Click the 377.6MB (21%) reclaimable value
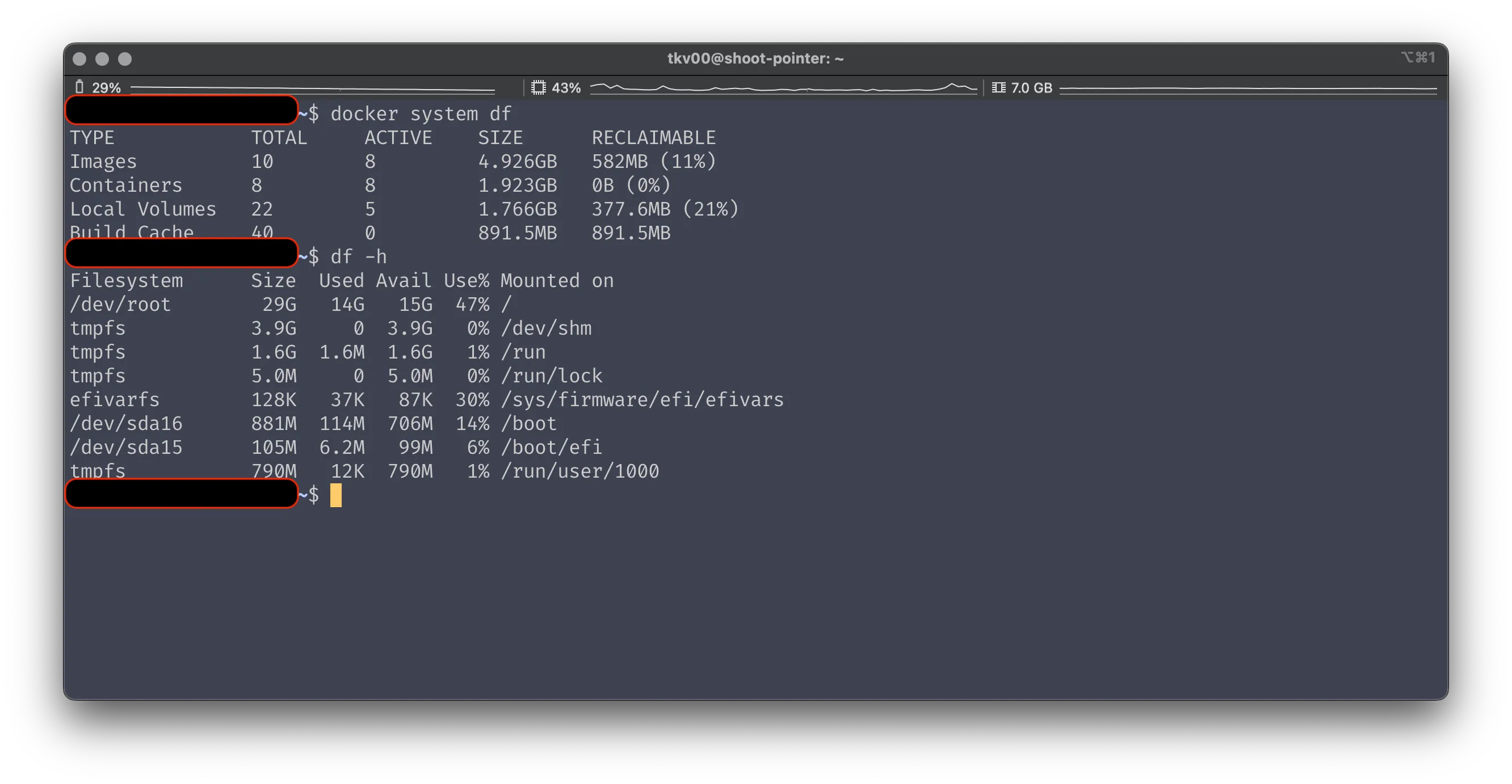The width and height of the screenshot is (1512, 784). [665, 209]
